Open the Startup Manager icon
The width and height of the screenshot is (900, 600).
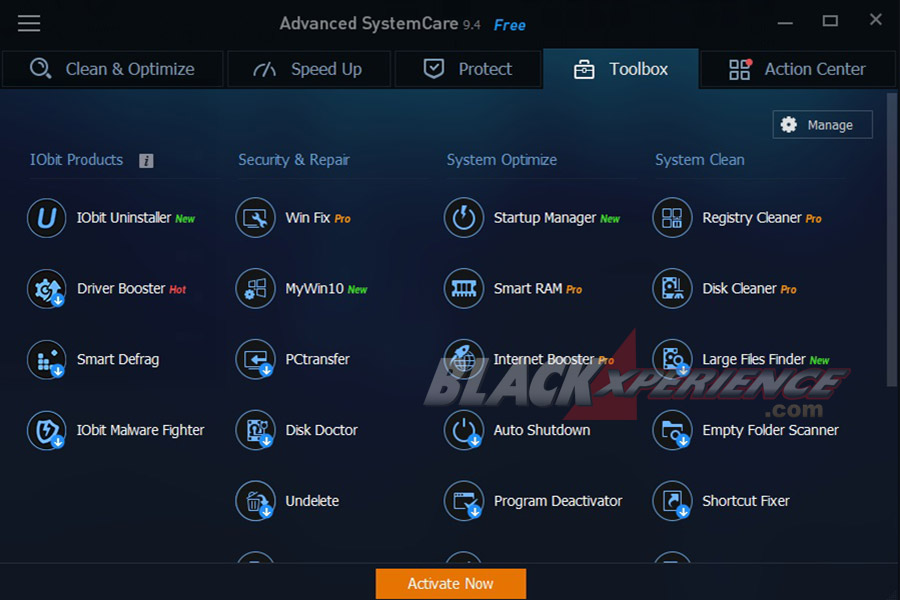(x=464, y=218)
